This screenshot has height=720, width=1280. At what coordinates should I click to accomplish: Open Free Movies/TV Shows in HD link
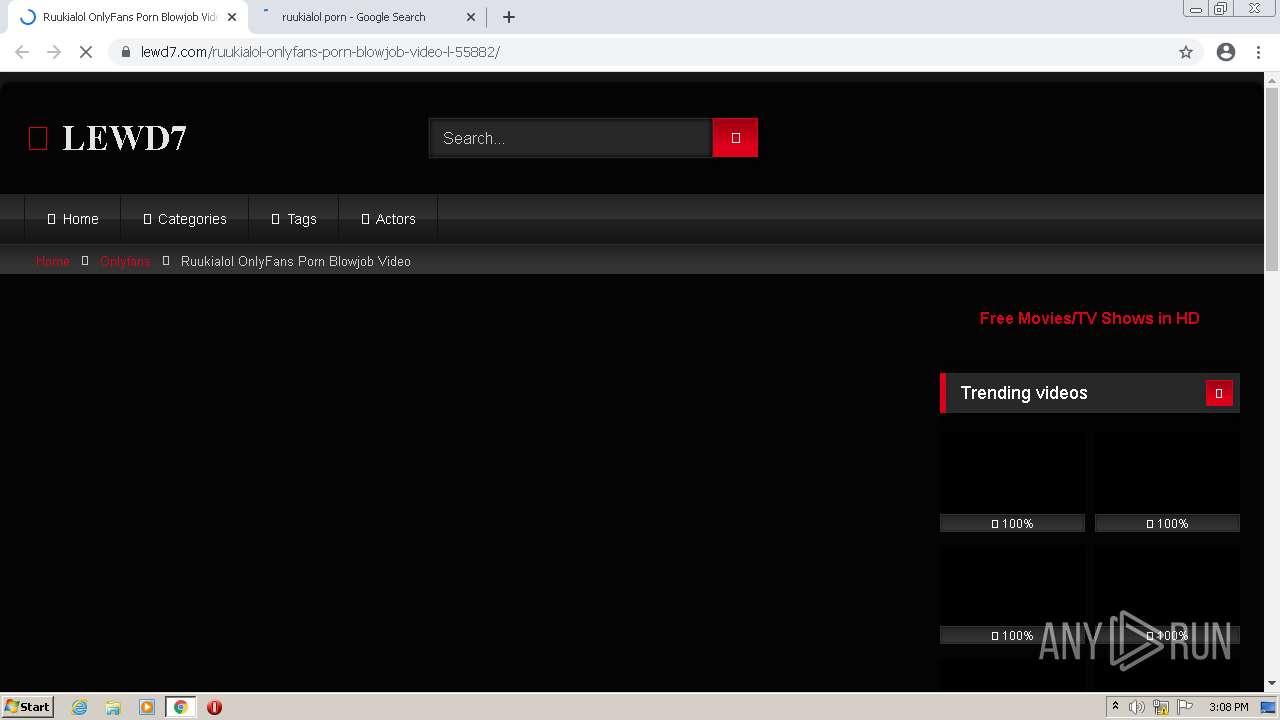(1090, 318)
